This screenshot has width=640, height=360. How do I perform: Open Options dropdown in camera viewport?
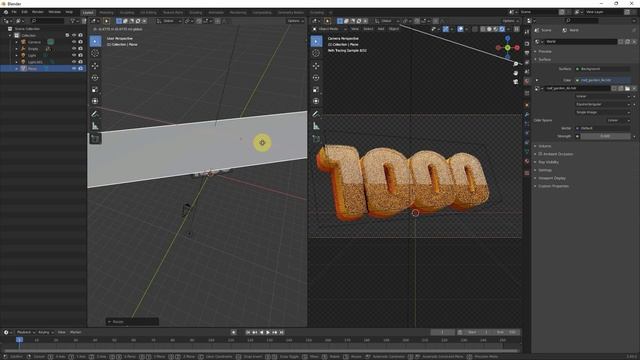(511, 21)
